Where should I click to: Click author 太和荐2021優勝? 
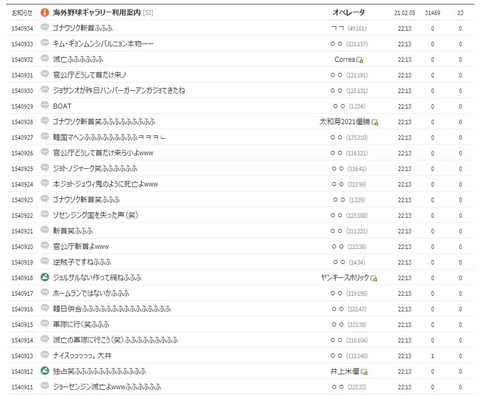[x=345, y=122]
